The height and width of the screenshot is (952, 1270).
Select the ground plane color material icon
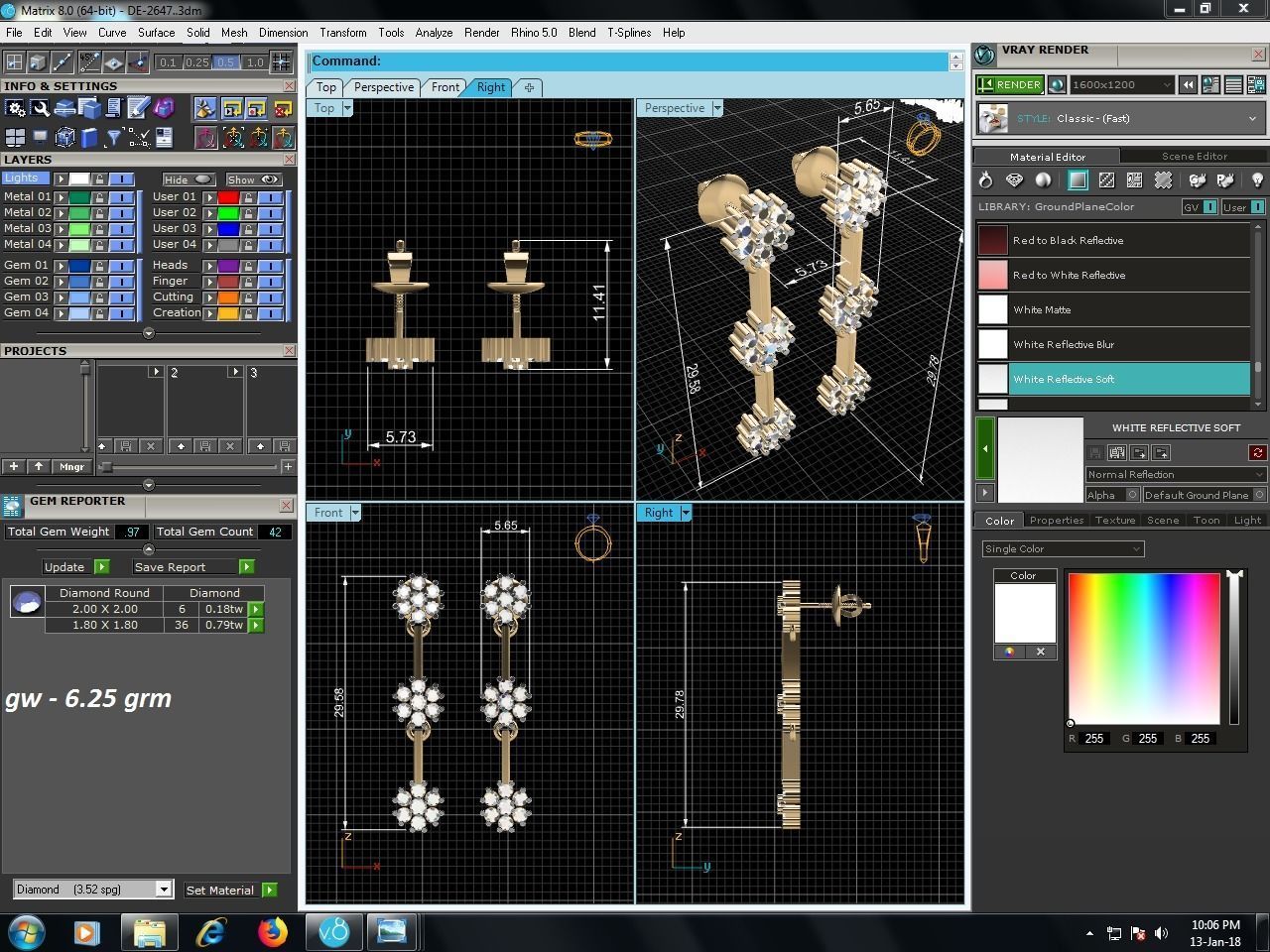(x=1078, y=179)
